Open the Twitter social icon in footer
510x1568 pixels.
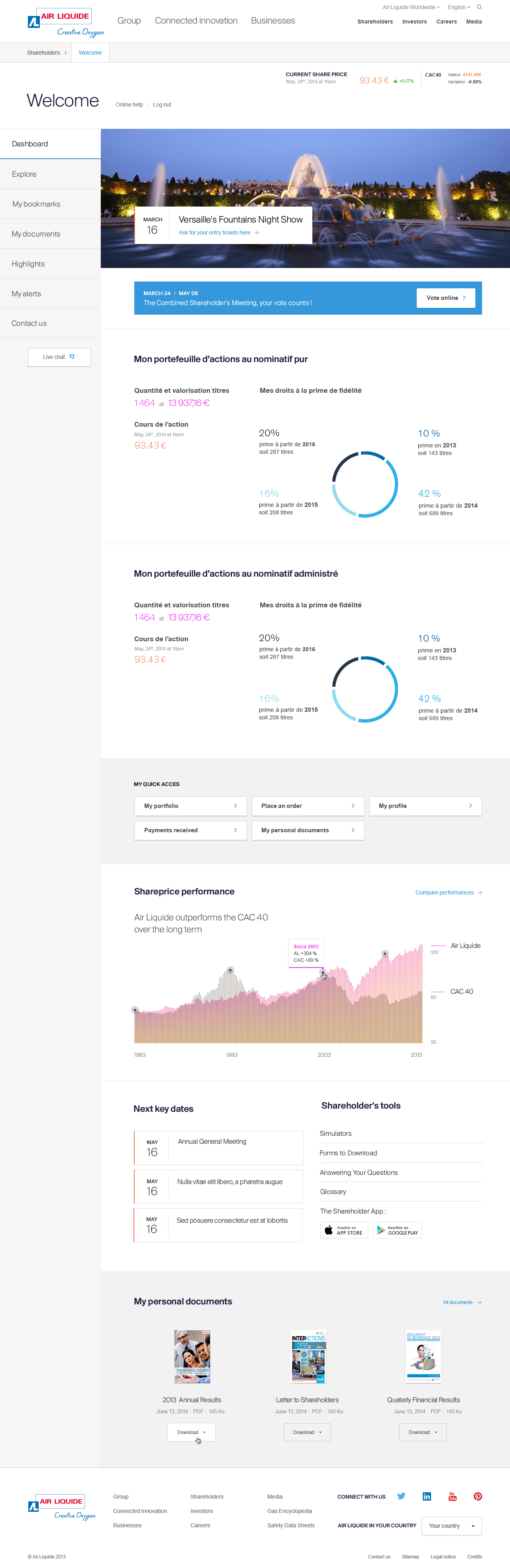pos(401,1495)
